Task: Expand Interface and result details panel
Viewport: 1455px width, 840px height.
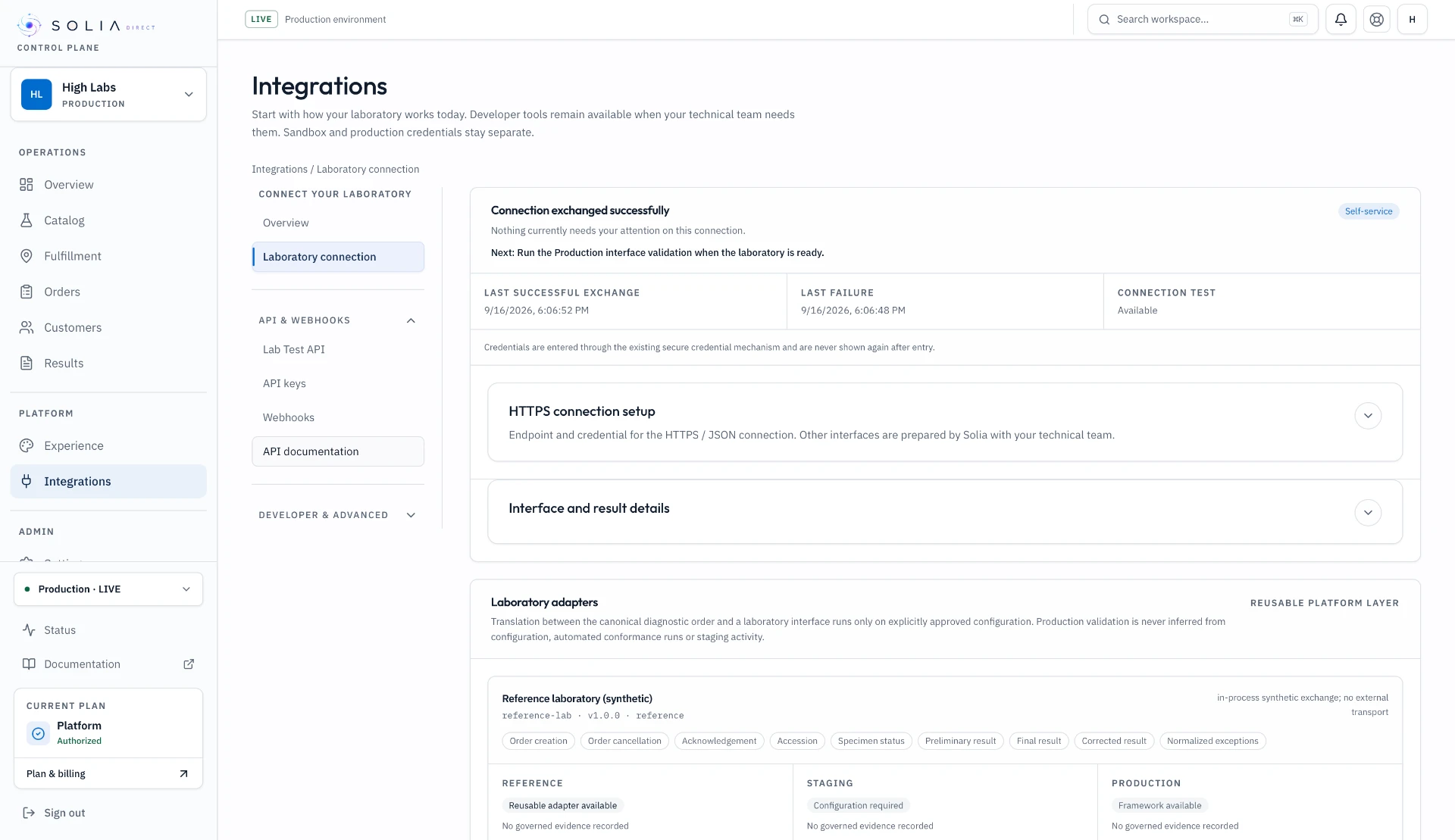Action: pos(1368,513)
